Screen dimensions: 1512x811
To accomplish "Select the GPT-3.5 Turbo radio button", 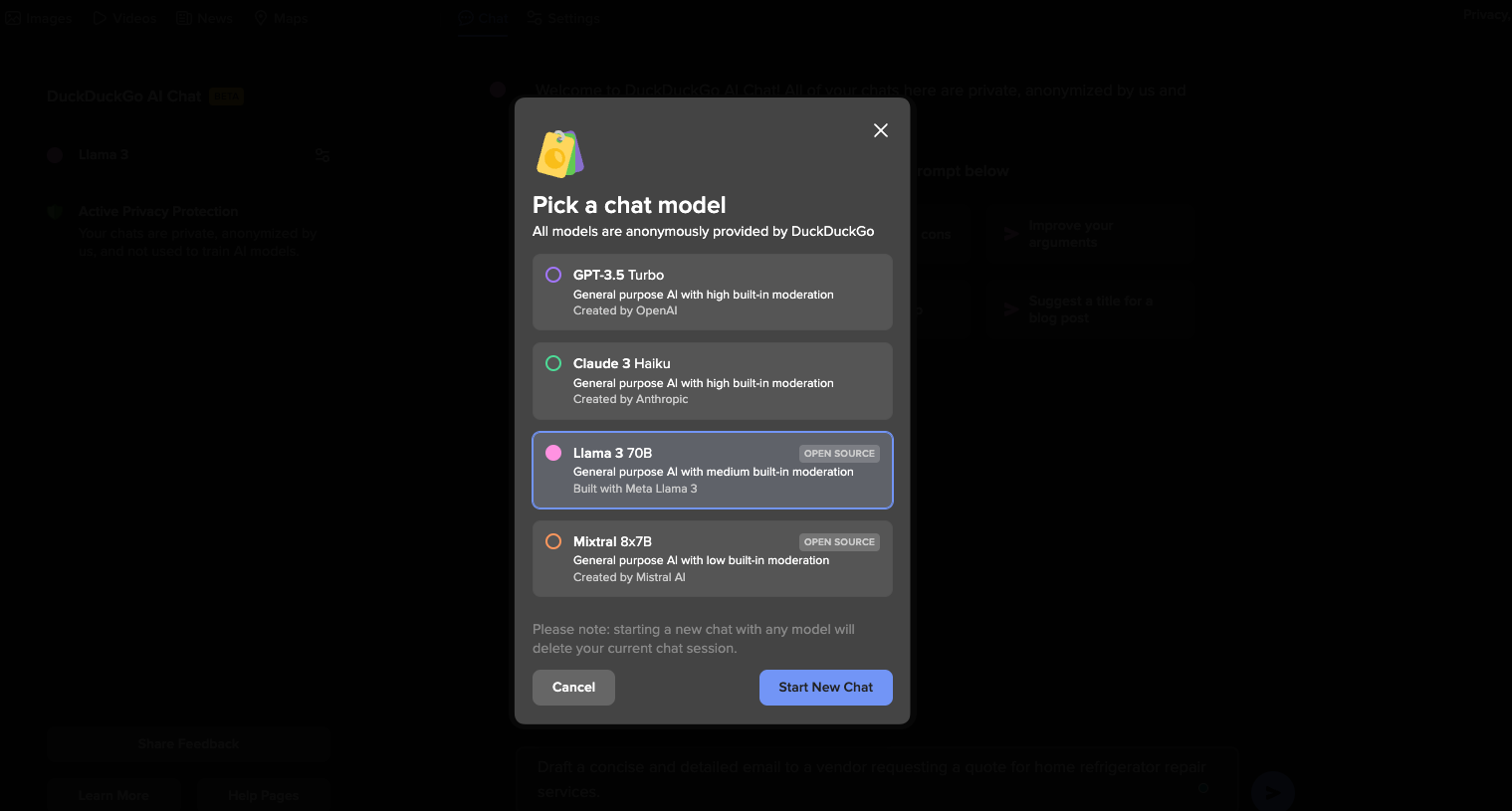I will click(x=553, y=274).
